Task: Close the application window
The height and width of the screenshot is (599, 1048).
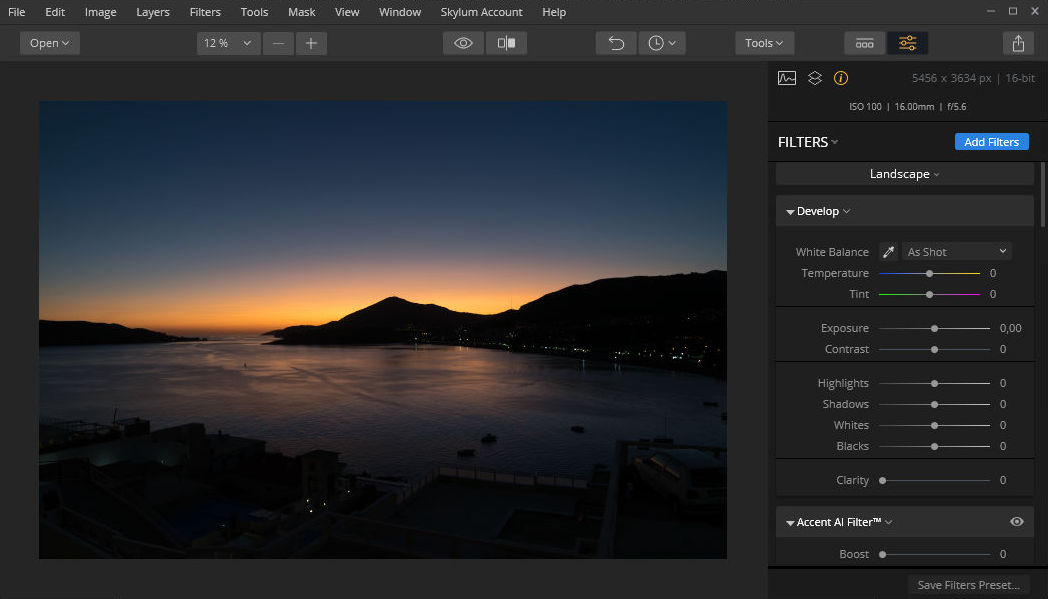Action: [x=1034, y=11]
